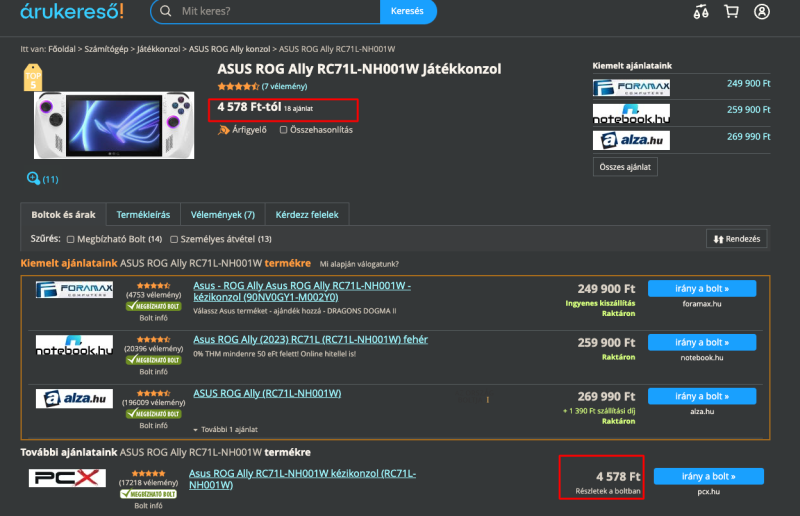800x516 pixels.
Task: Click Irány a bolt for pcx.hu
Action: click(x=709, y=476)
